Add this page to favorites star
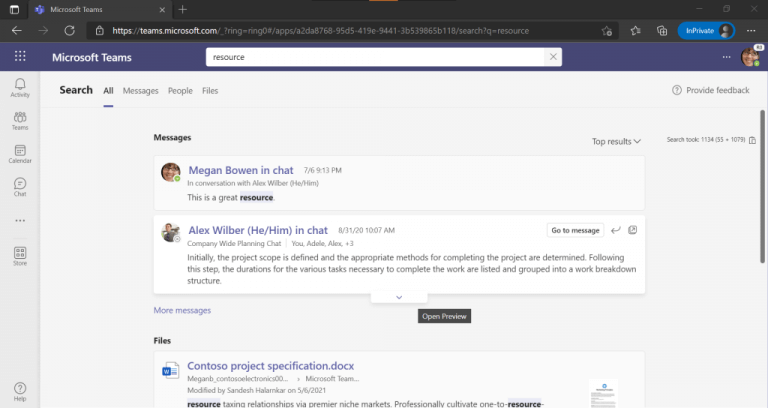Viewport: 768px width, 408px height. pyautogui.click(x=606, y=31)
